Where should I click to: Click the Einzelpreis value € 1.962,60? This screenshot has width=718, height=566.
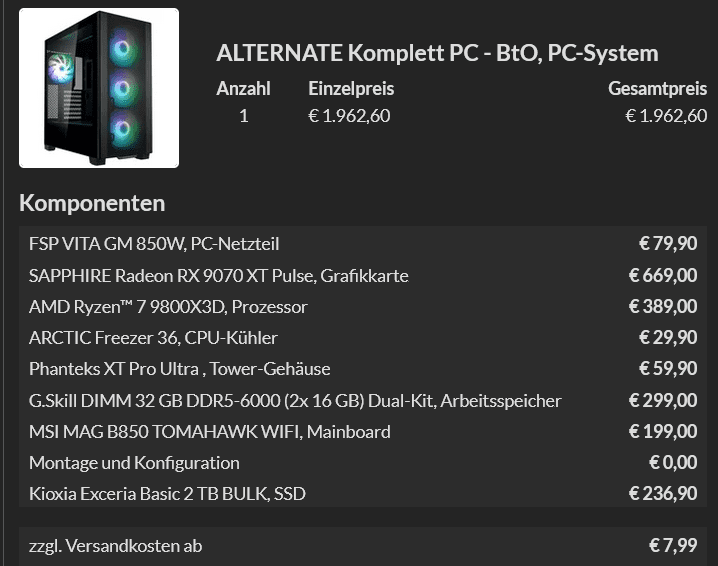coord(349,115)
